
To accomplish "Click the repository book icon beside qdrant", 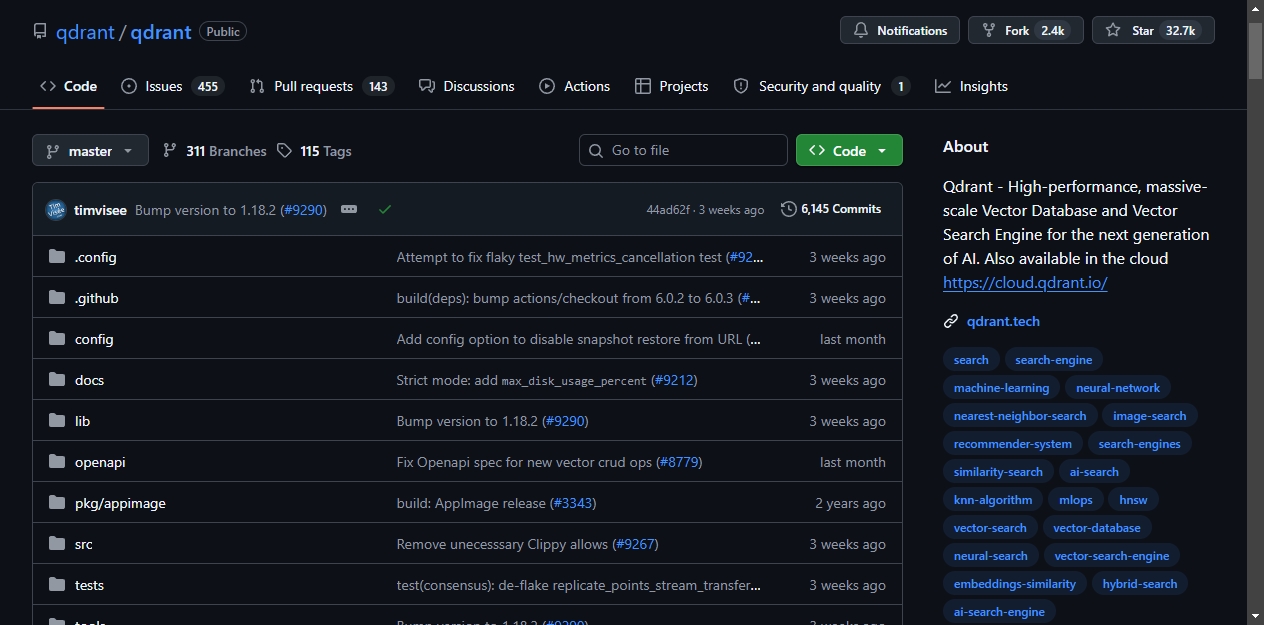I will pyautogui.click(x=40, y=31).
